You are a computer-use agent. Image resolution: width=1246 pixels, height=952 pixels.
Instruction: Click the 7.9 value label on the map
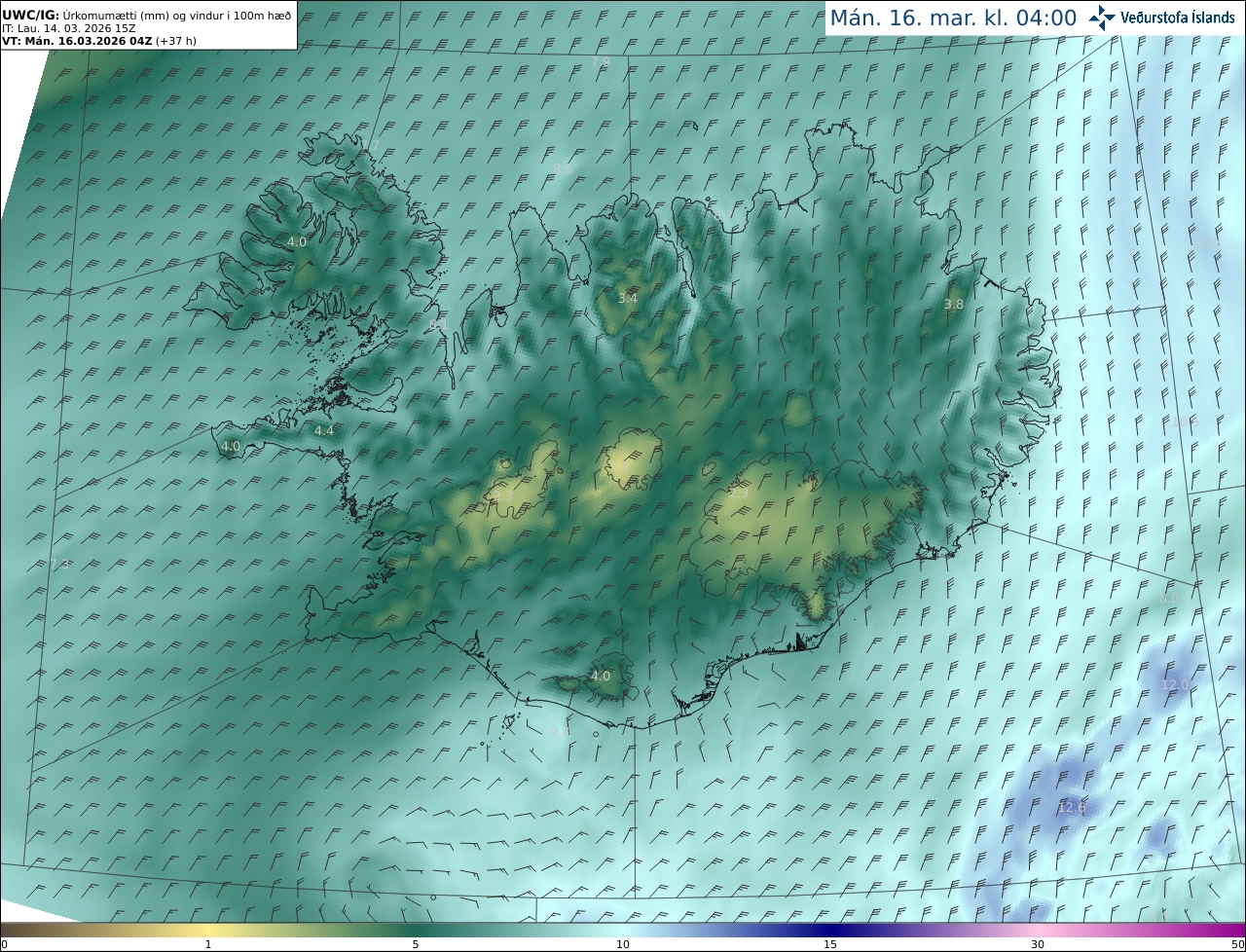601,62
